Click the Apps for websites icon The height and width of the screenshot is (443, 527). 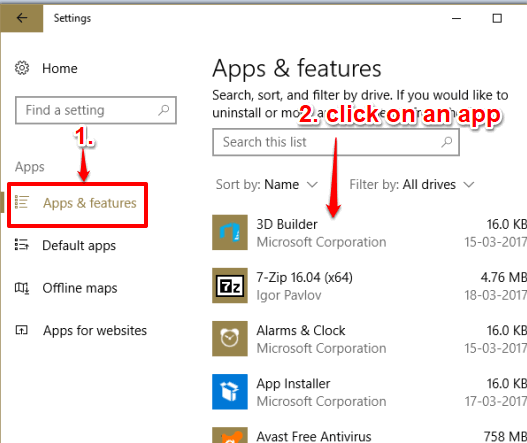(x=22, y=330)
